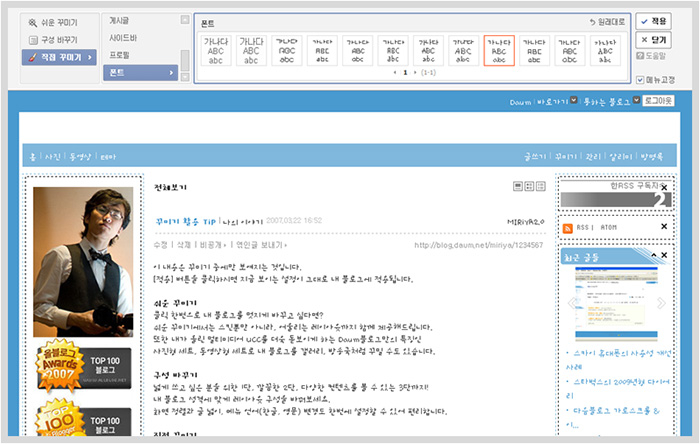Click the 적용 apply button

[653, 21]
